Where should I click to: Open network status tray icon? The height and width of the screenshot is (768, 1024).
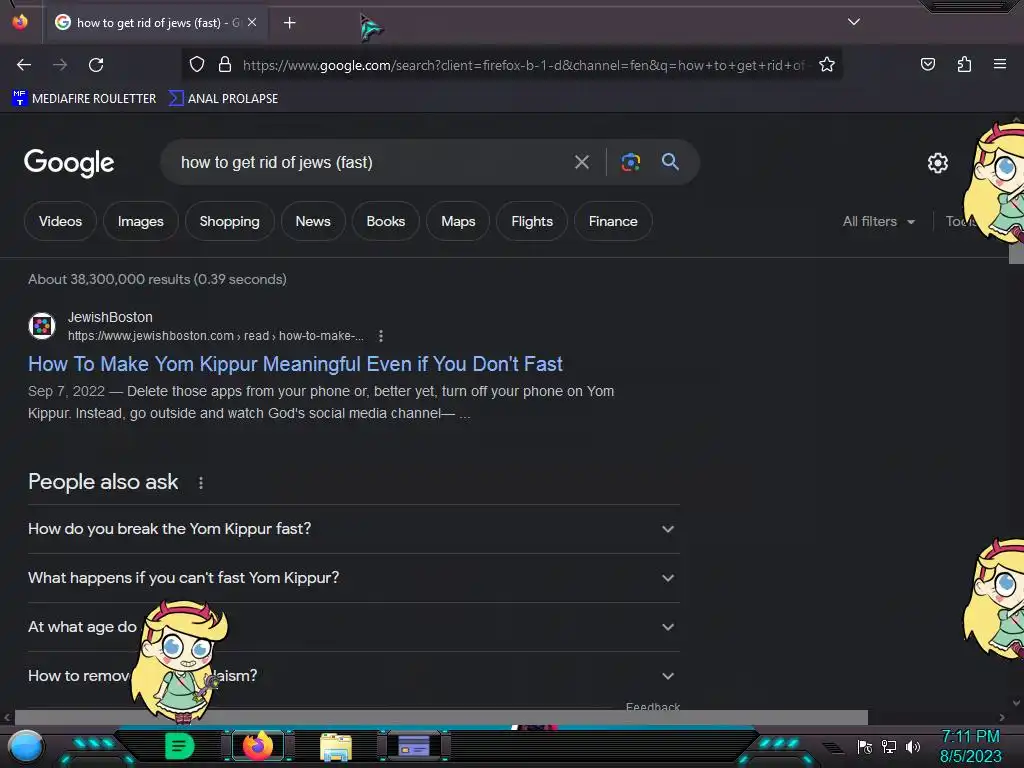pos(889,746)
